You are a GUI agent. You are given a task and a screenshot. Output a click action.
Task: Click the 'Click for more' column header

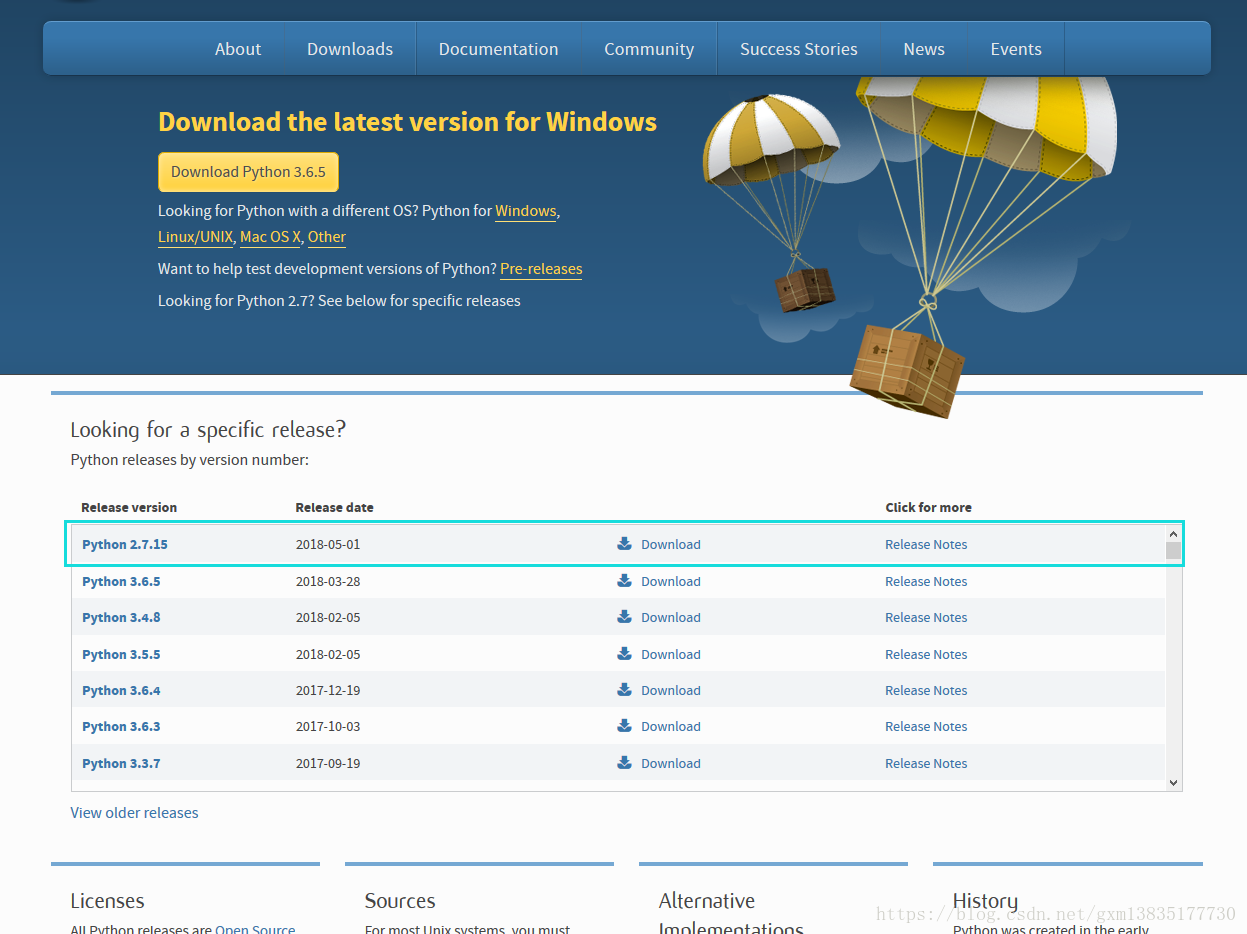click(x=928, y=507)
